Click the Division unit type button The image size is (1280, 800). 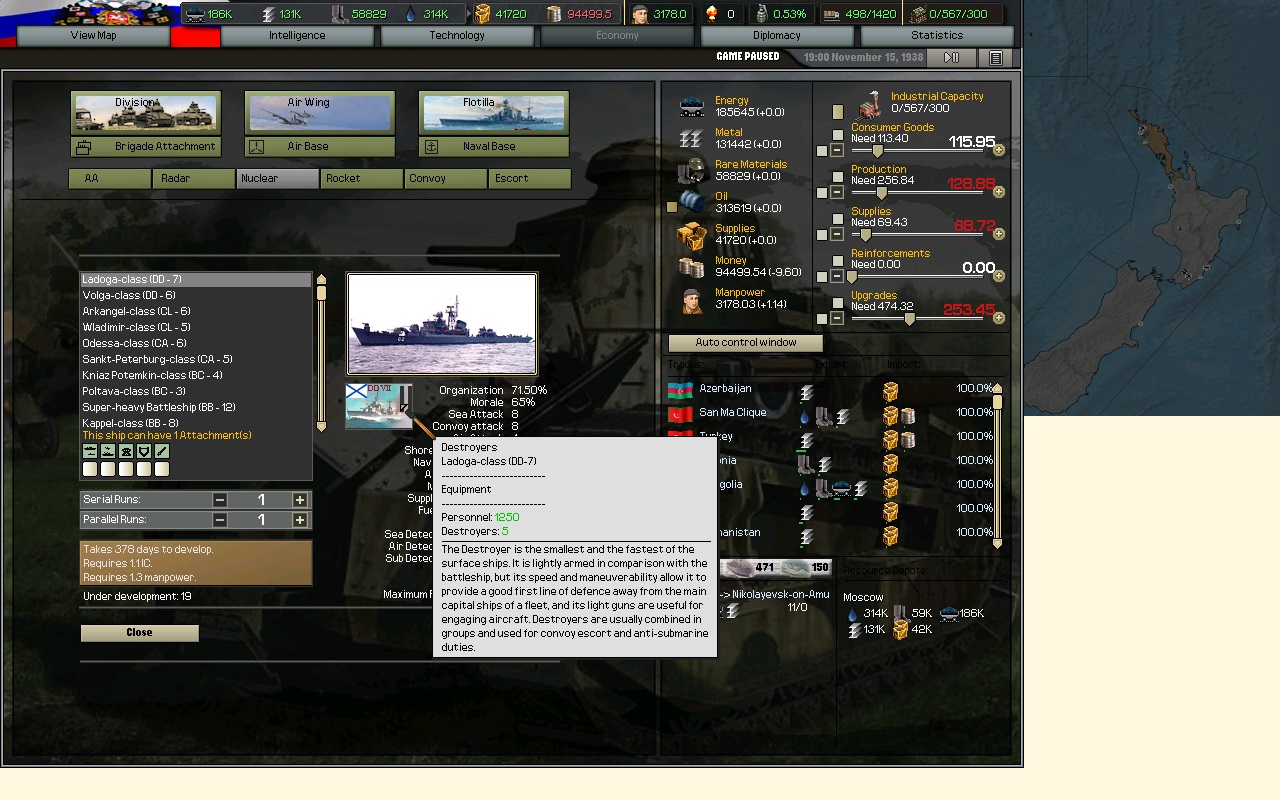click(x=145, y=113)
